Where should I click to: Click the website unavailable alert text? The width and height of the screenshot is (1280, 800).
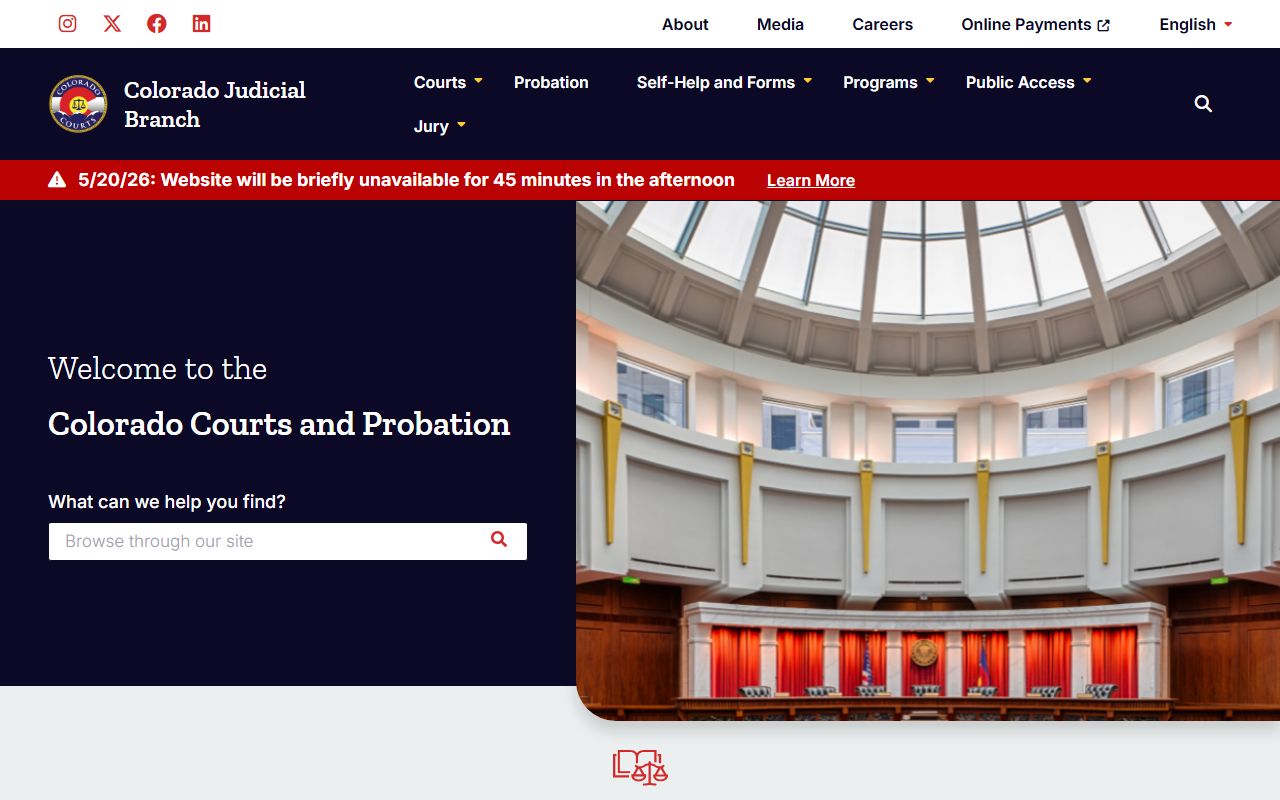coord(406,180)
